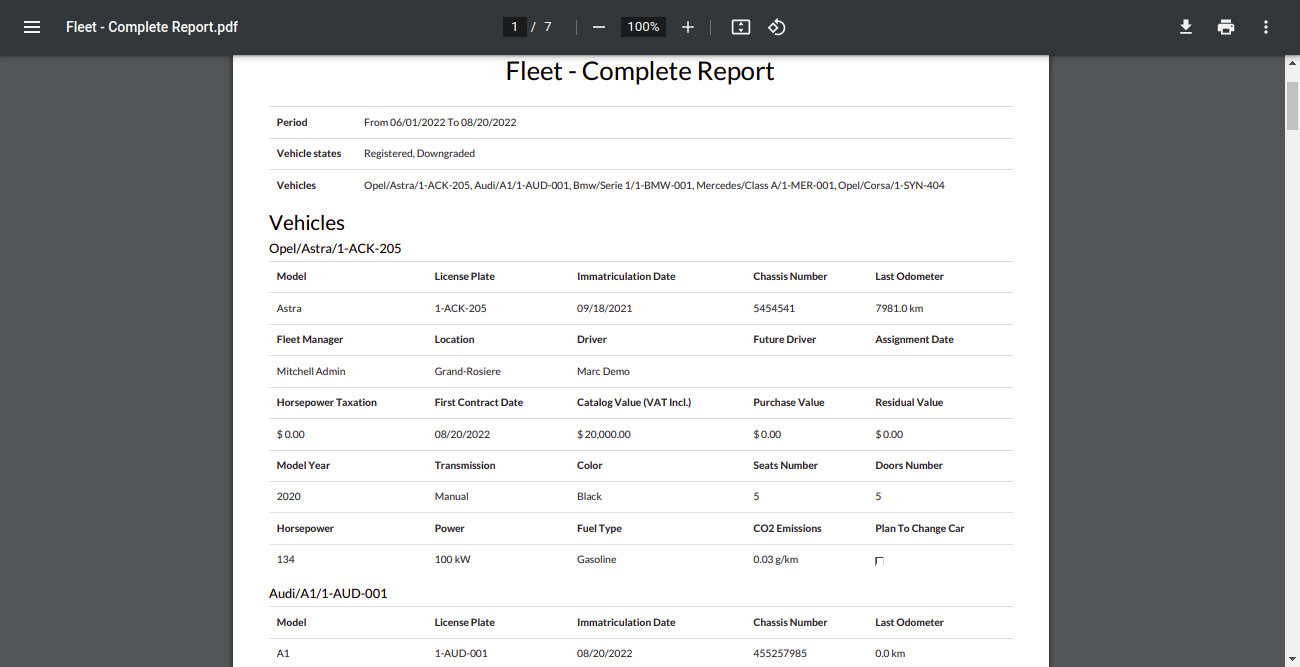Click the Audi license plate 1-AUD-001
This screenshot has width=1300, height=667.
tap(461, 653)
